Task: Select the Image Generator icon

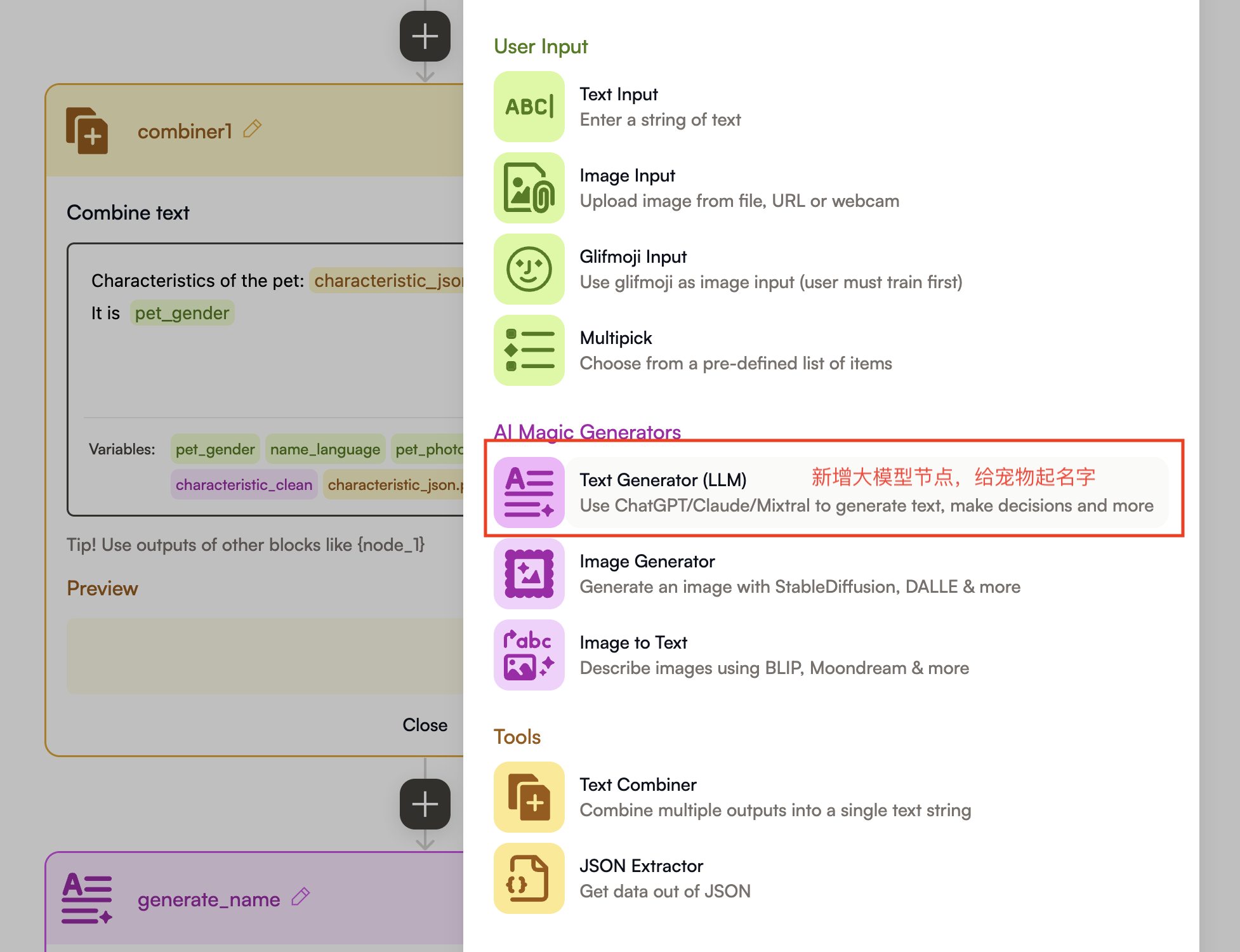Action: click(x=529, y=574)
